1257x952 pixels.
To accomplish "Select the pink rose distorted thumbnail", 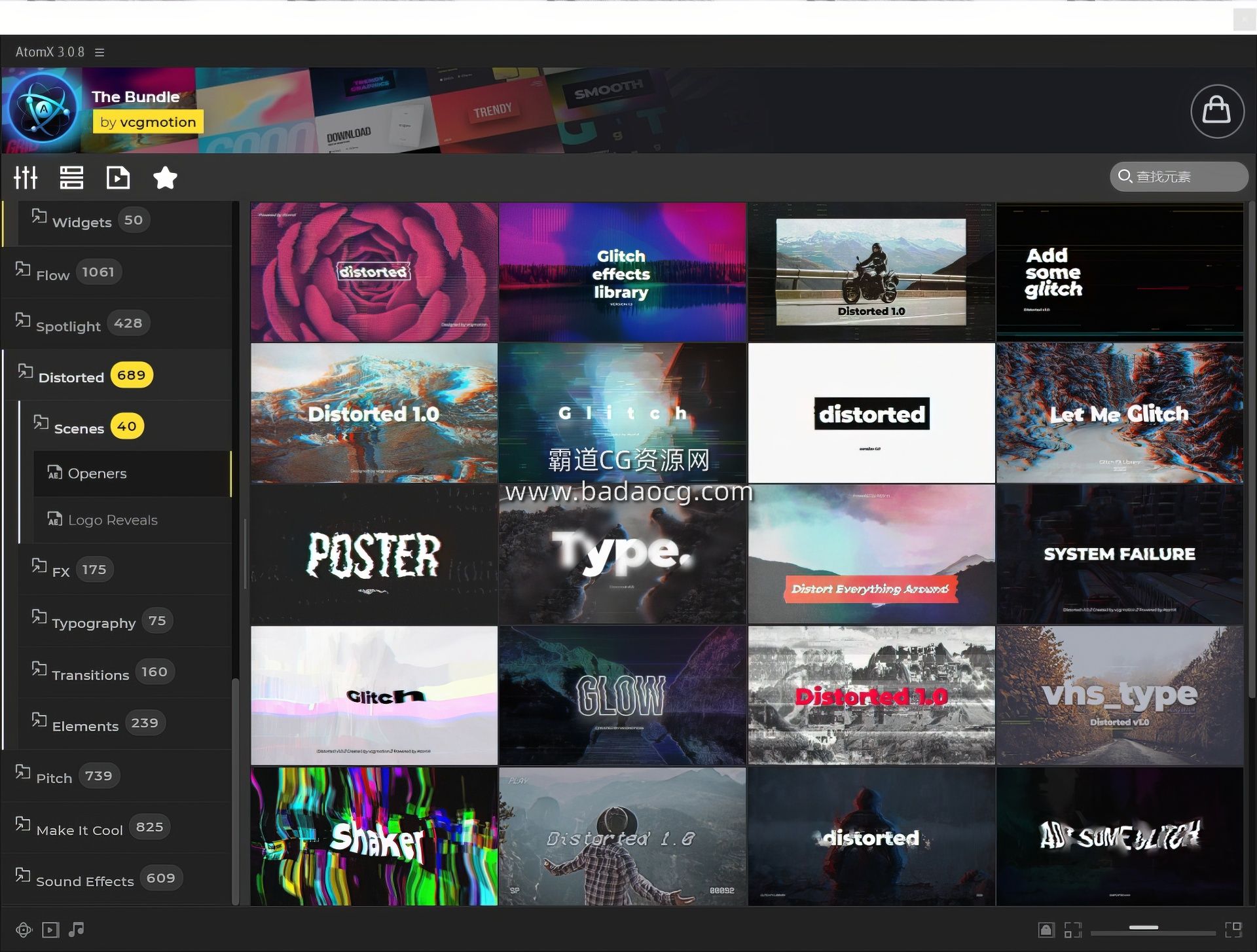I will 374,272.
